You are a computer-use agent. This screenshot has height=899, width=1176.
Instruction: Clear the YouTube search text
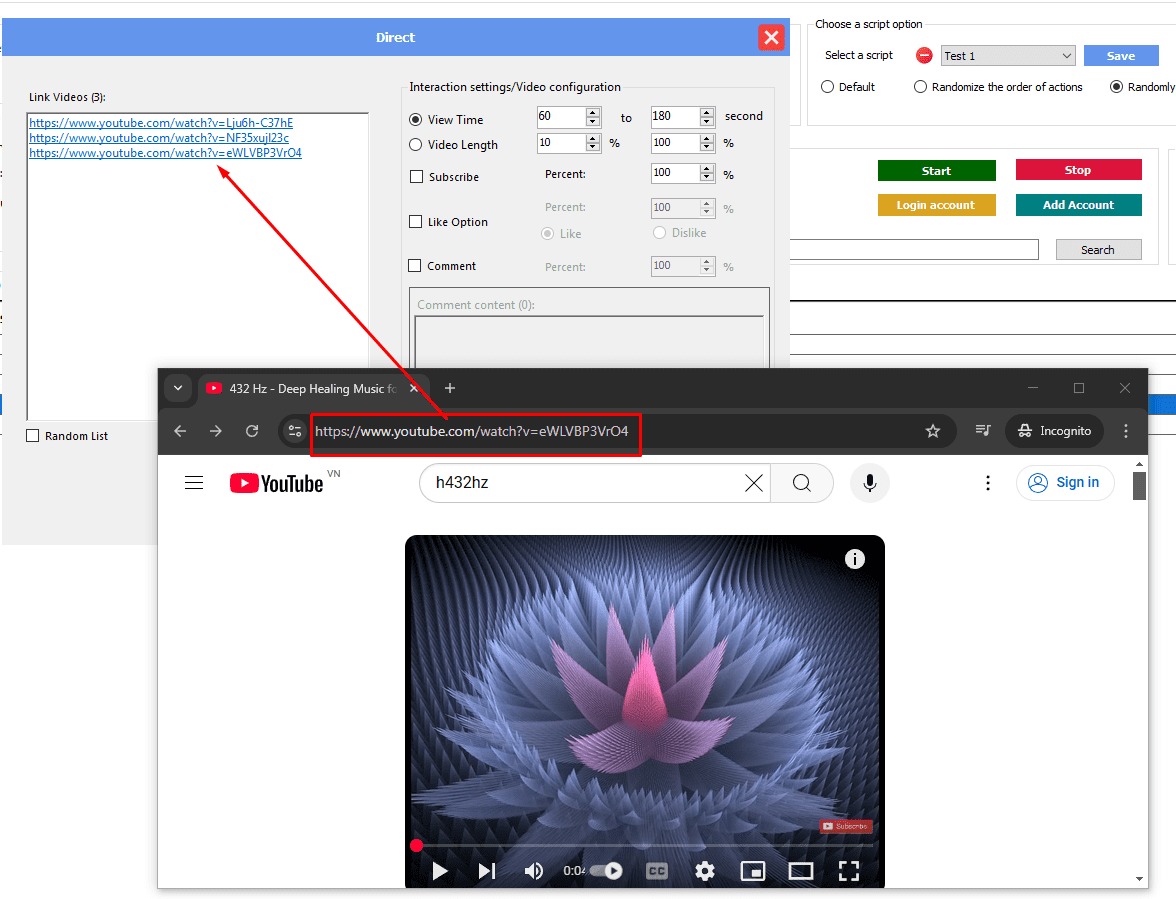coord(754,483)
